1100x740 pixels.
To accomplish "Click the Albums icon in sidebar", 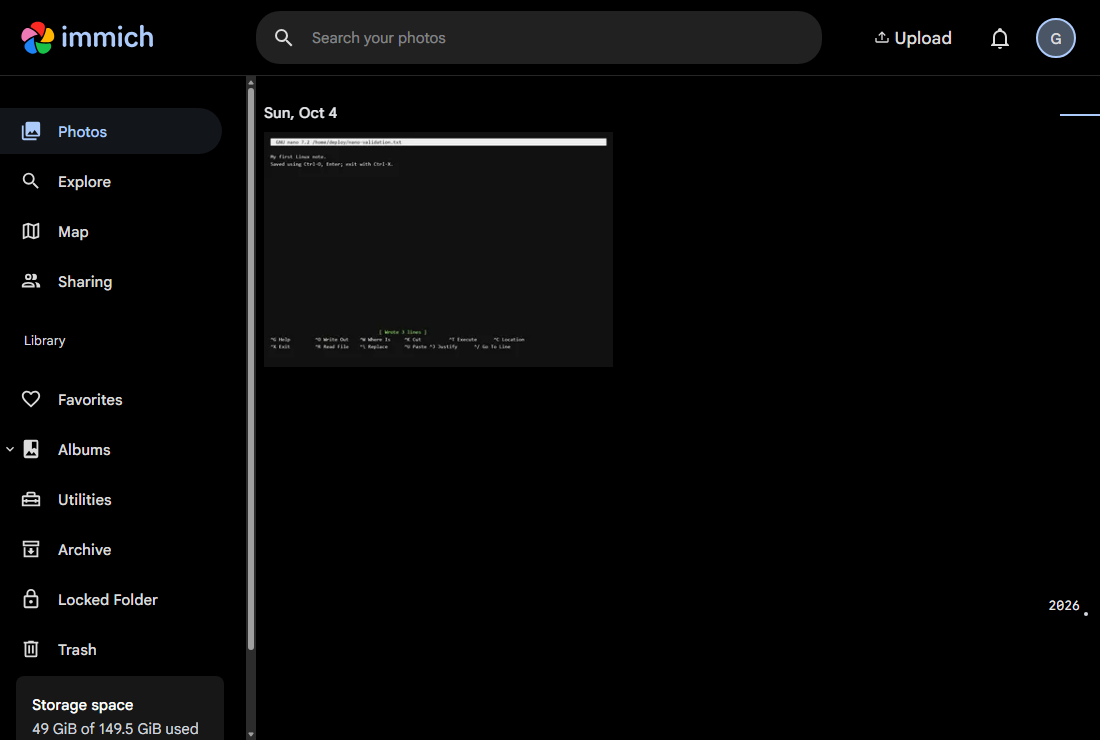I will (31, 449).
